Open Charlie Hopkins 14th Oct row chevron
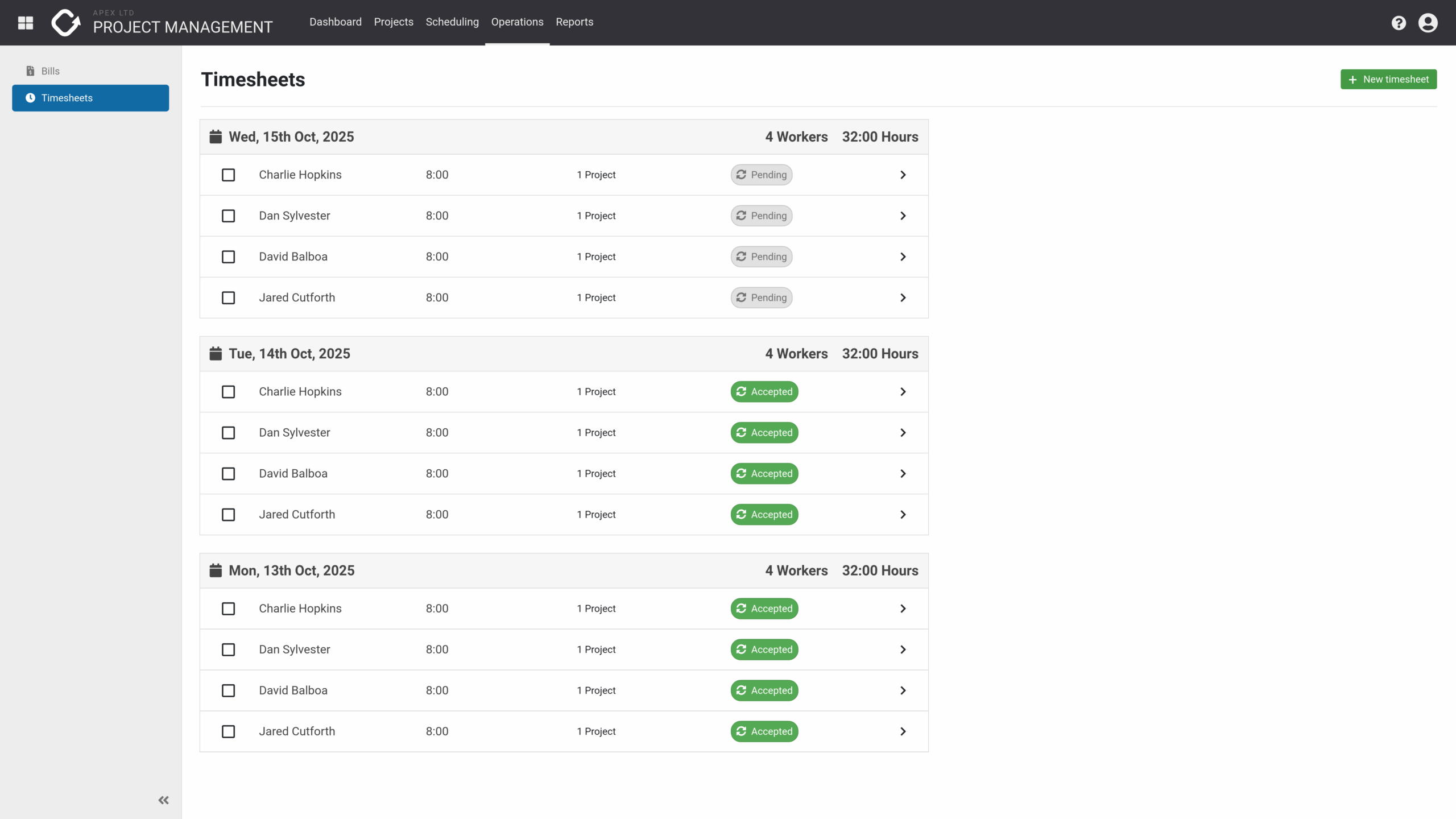The image size is (1456, 819). pos(903,392)
